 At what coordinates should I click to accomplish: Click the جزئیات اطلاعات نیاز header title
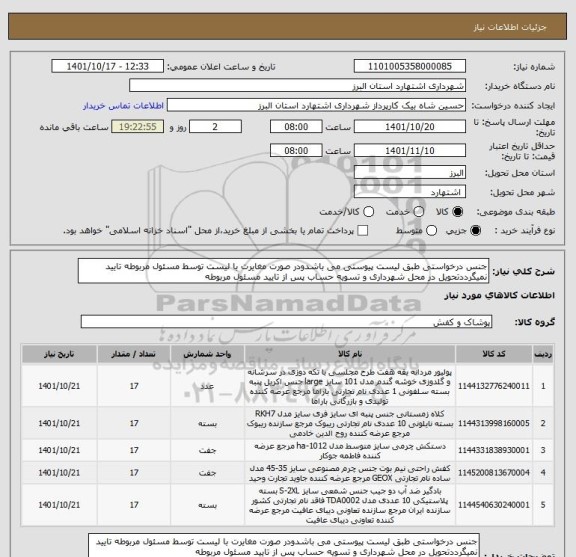[x=510, y=27]
